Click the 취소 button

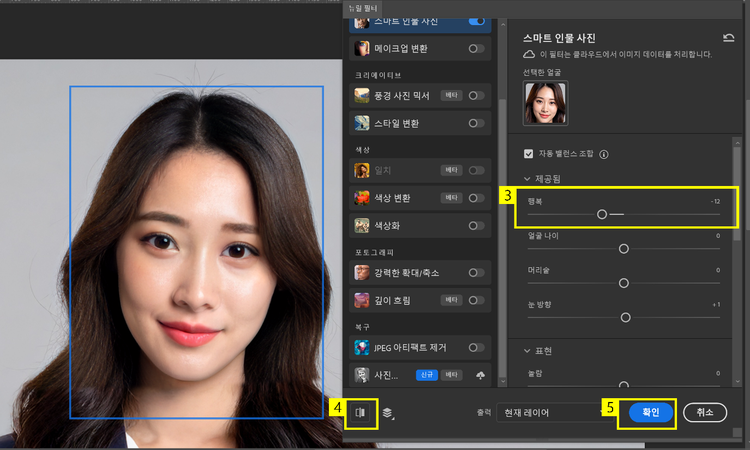tap(705, 412)
